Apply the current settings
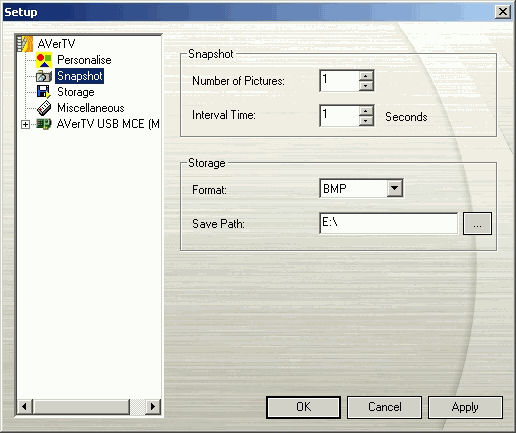This screenshot has height=433, width=516. (x=465, y=407)
